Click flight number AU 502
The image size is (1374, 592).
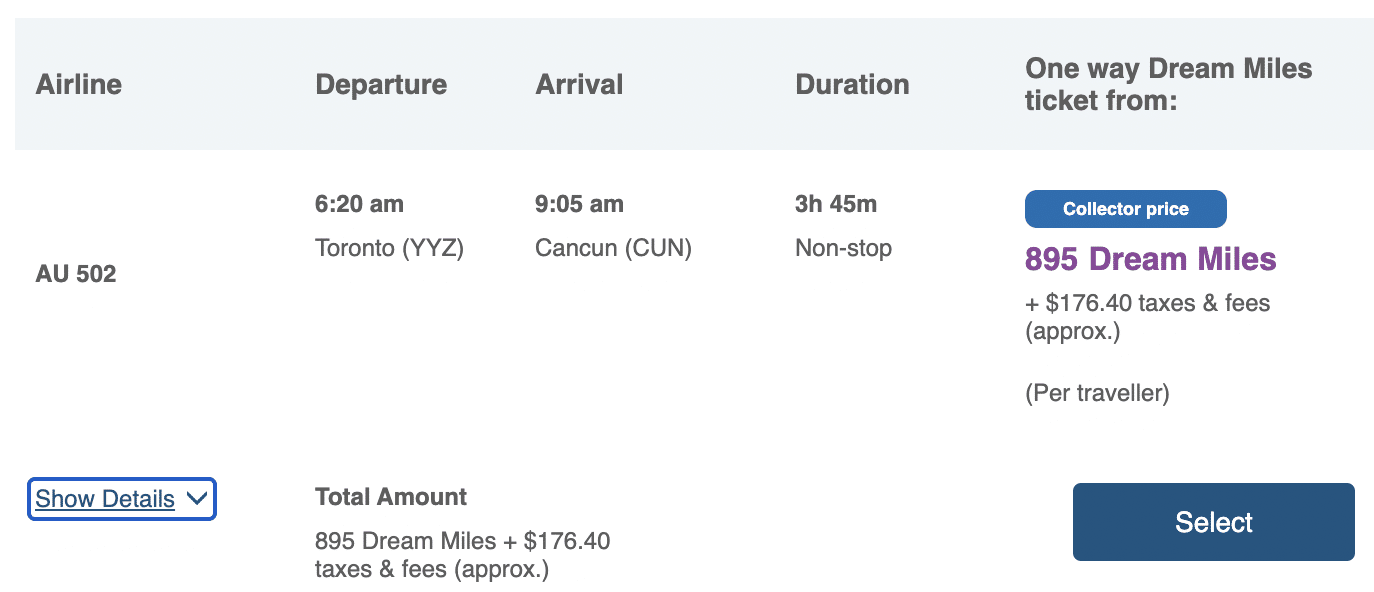click(76, 274)
